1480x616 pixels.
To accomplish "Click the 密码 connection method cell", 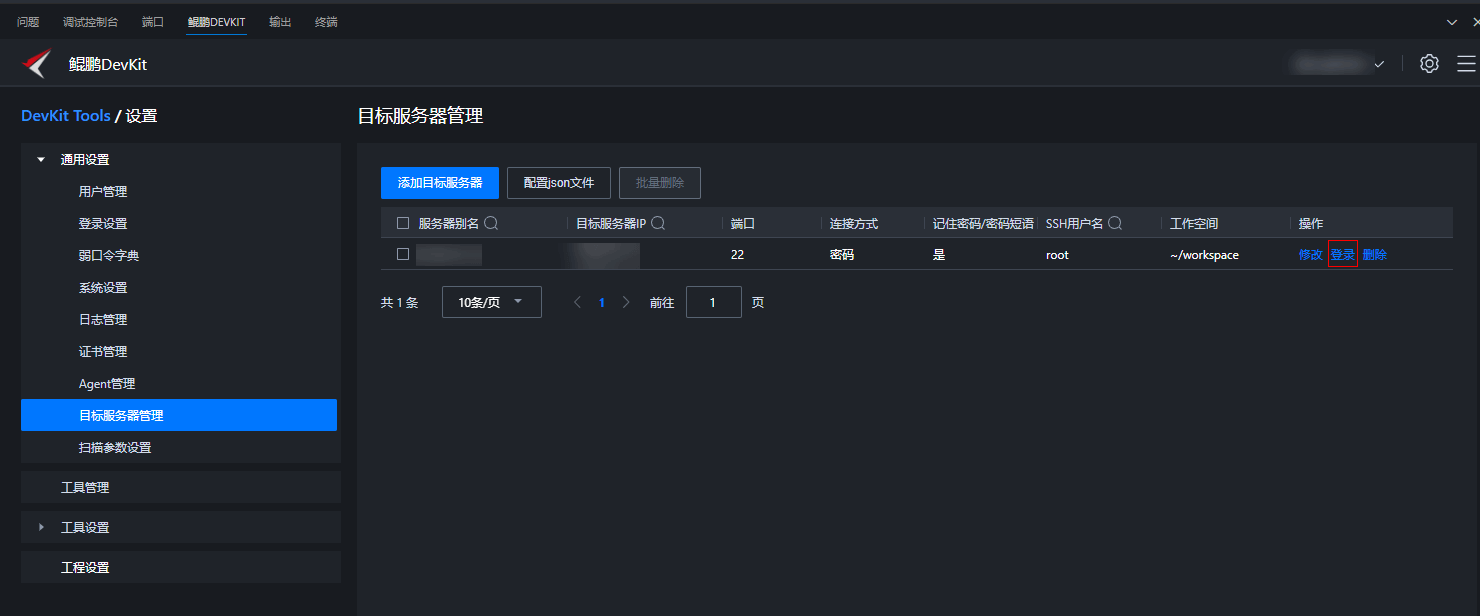I will (842, 255).
